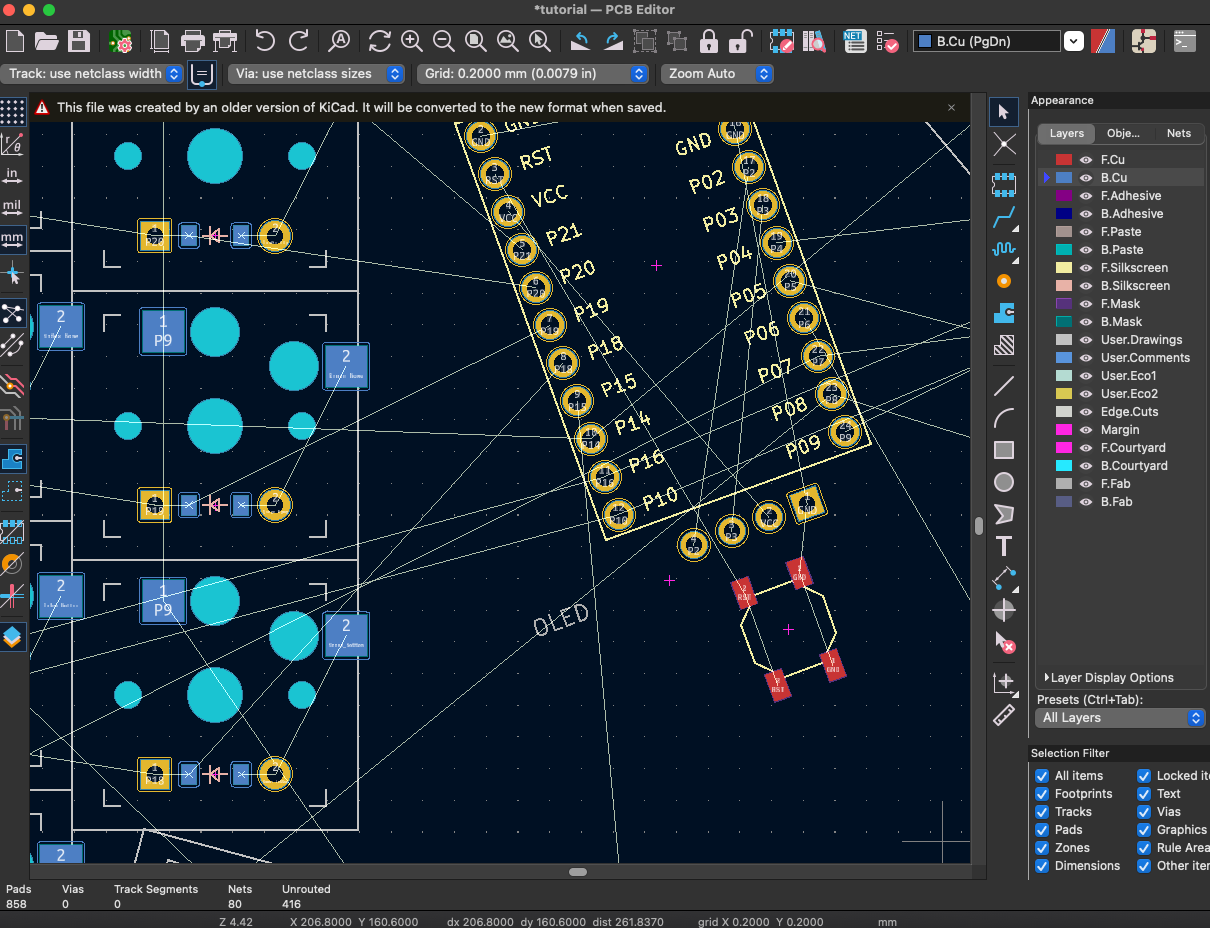1210x928 pixels.
Task: Select the Draw Rectangle tool
Action: [1004, 449]
